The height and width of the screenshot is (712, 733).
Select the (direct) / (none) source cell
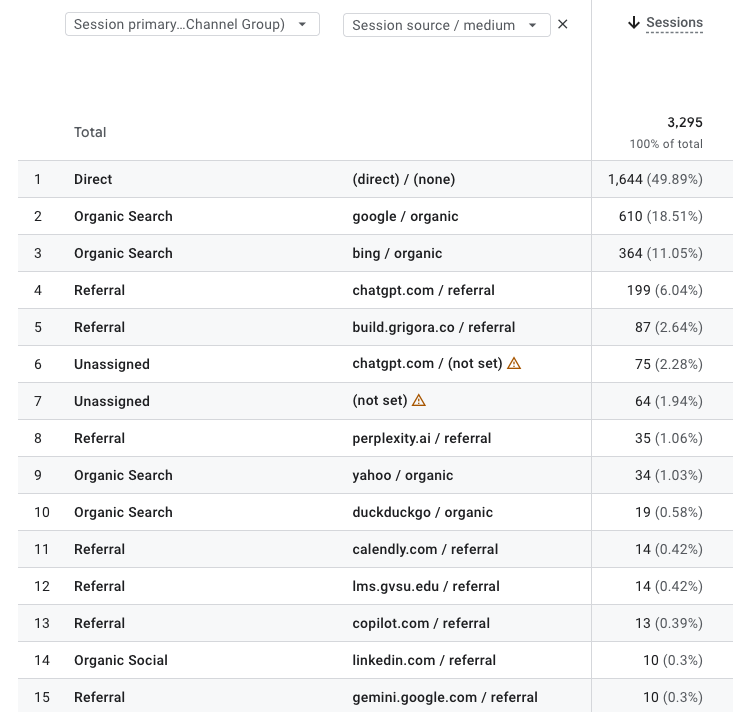[x=403, y=179]
